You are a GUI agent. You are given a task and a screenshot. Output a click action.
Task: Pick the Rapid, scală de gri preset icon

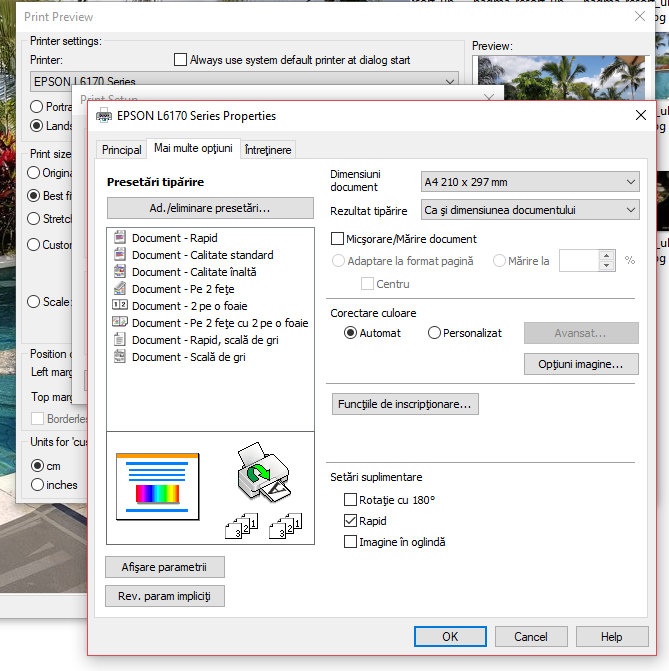tap(120, 339)
